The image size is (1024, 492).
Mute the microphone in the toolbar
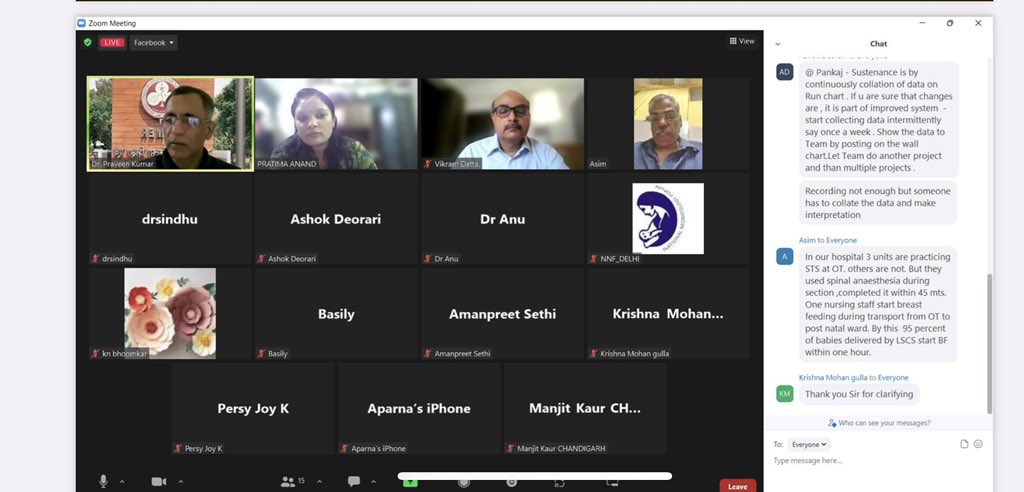click(103, 481)
